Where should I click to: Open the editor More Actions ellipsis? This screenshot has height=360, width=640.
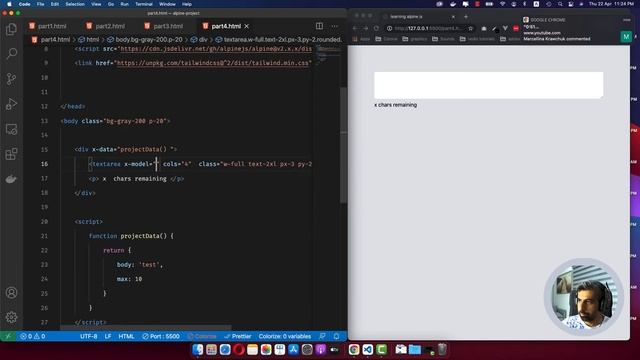pyautogui.click(x=335, y=26)
